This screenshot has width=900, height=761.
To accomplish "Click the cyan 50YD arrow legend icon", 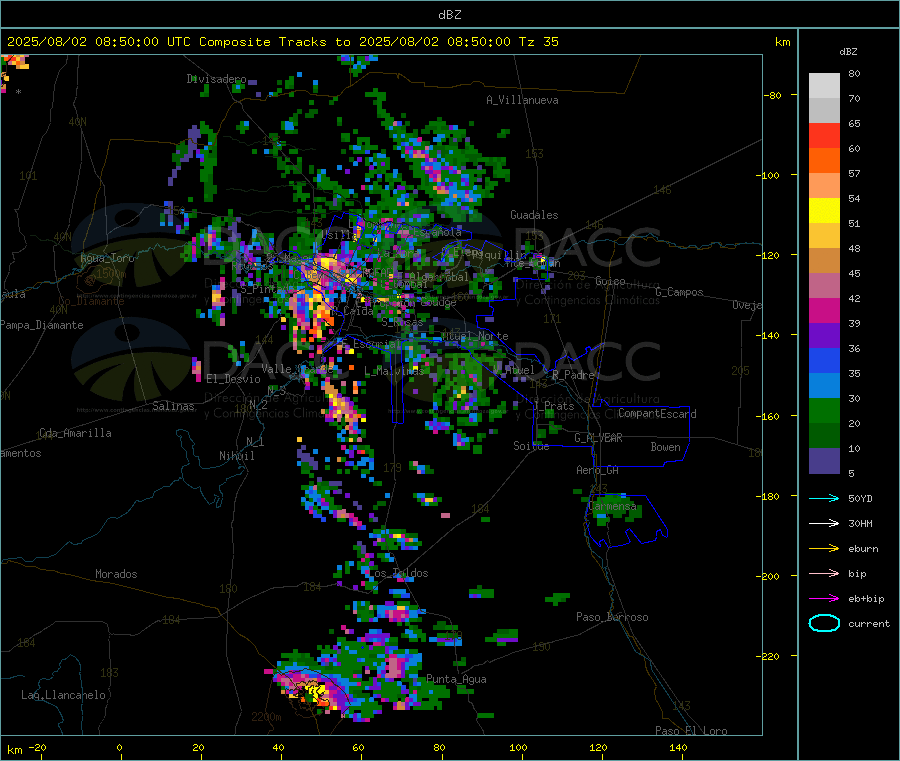I will (824, 498).
